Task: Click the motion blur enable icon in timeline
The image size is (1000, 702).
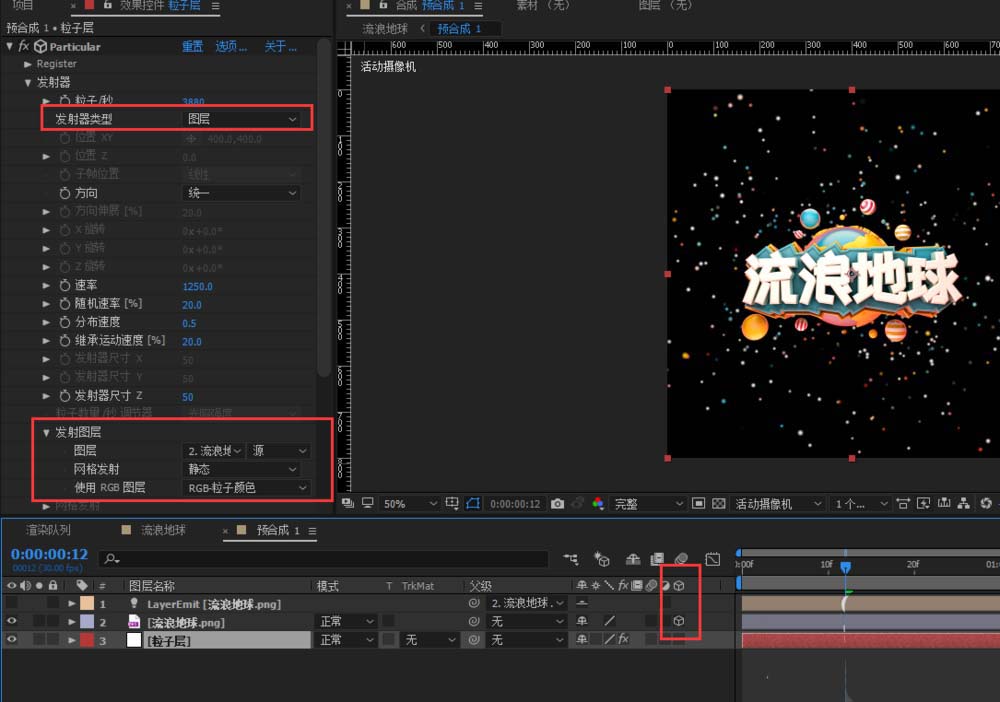Action: tap(681, 559)
